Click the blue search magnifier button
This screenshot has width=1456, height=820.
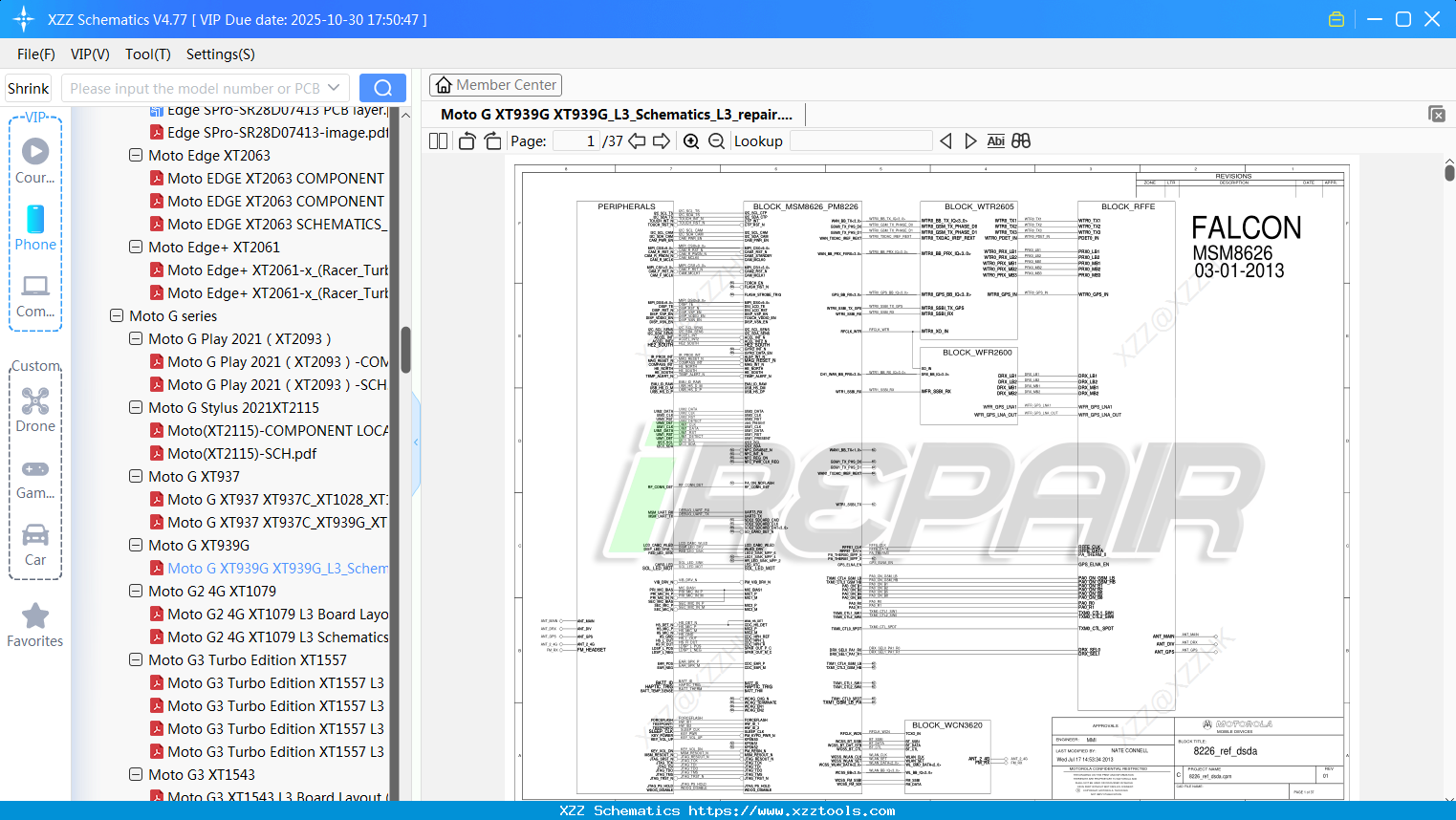coord(382,87)
